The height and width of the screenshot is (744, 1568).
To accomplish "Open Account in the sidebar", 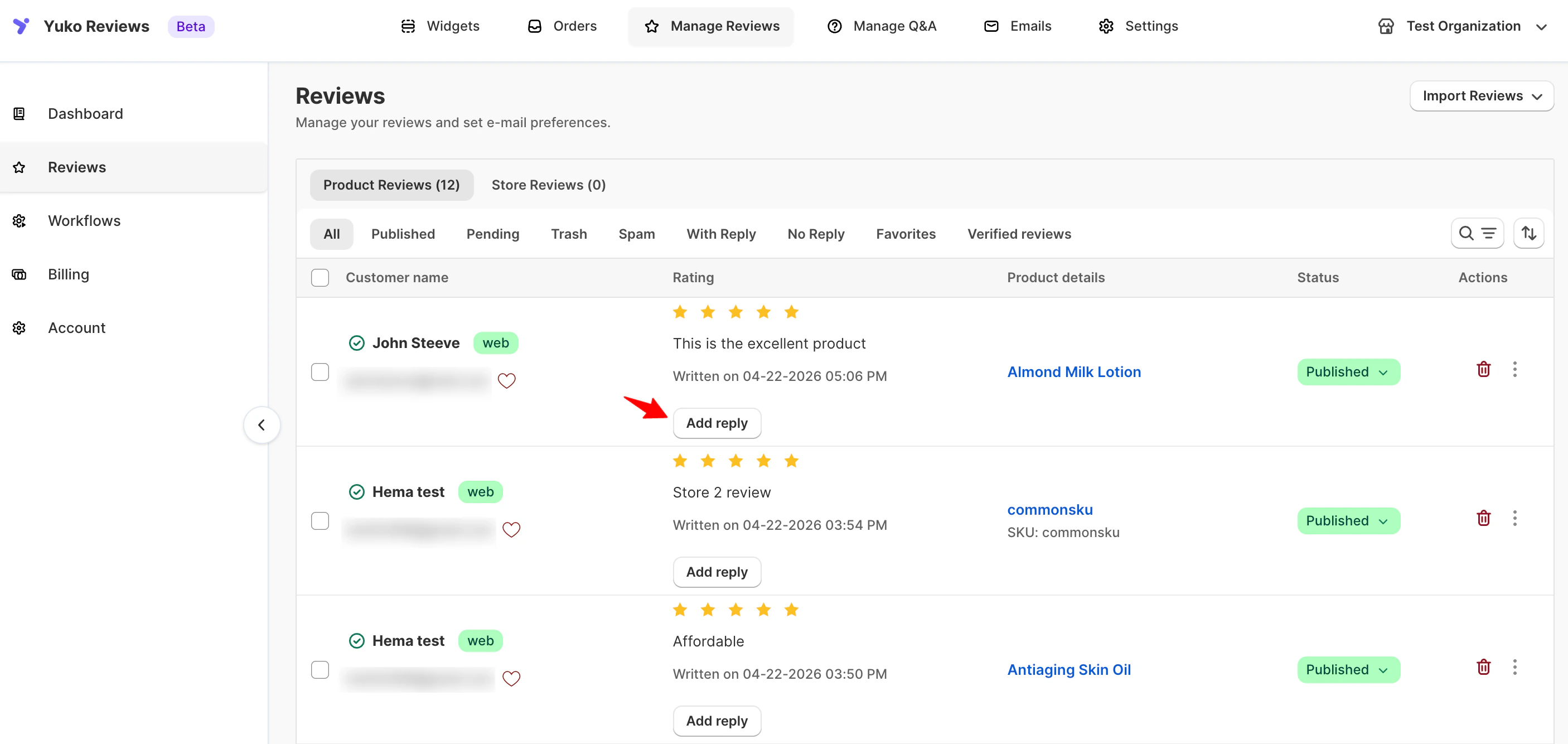I will point(134,328).
